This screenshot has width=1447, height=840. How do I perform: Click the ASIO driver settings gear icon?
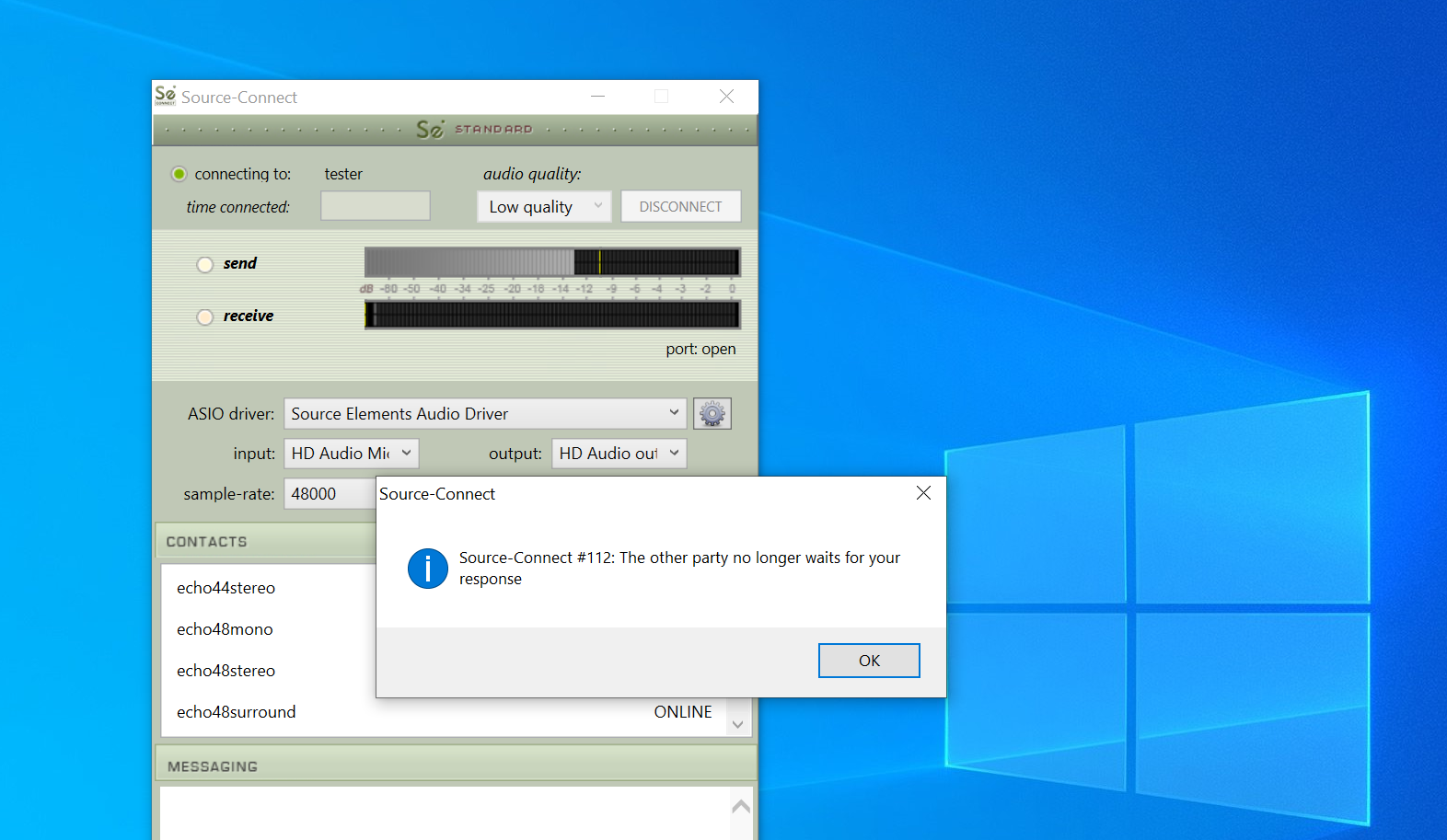(x=712, y=414)
